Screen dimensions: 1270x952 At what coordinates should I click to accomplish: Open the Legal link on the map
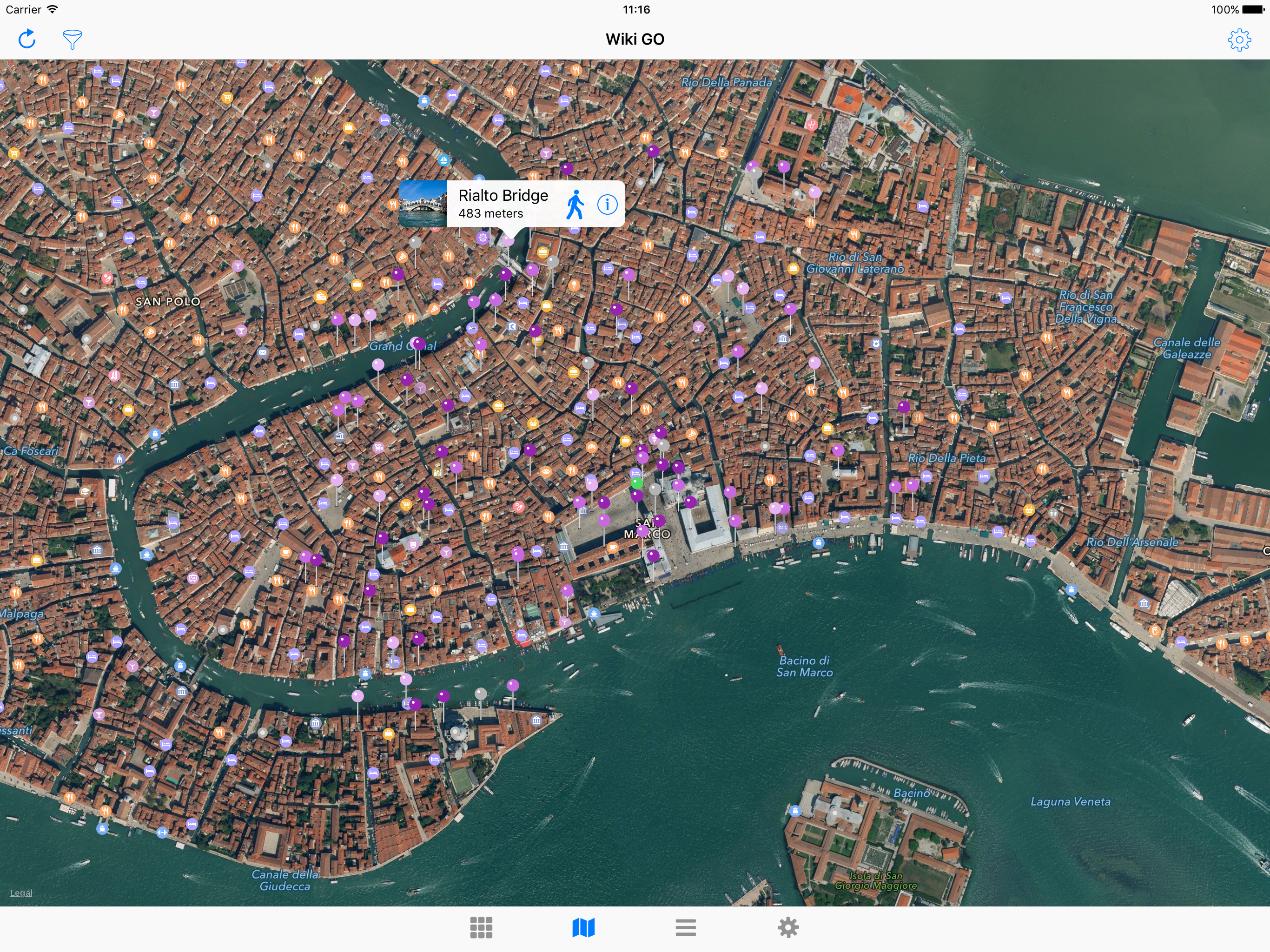21,893
